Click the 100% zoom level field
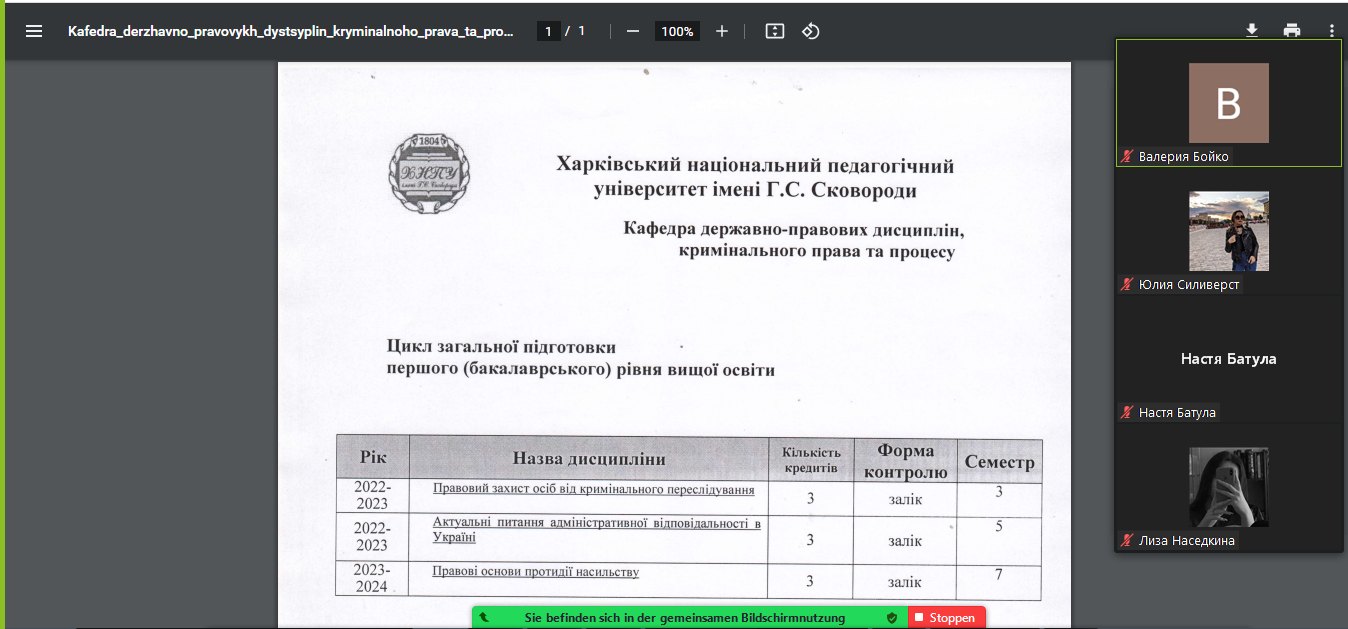 click(x=677, y=31)
